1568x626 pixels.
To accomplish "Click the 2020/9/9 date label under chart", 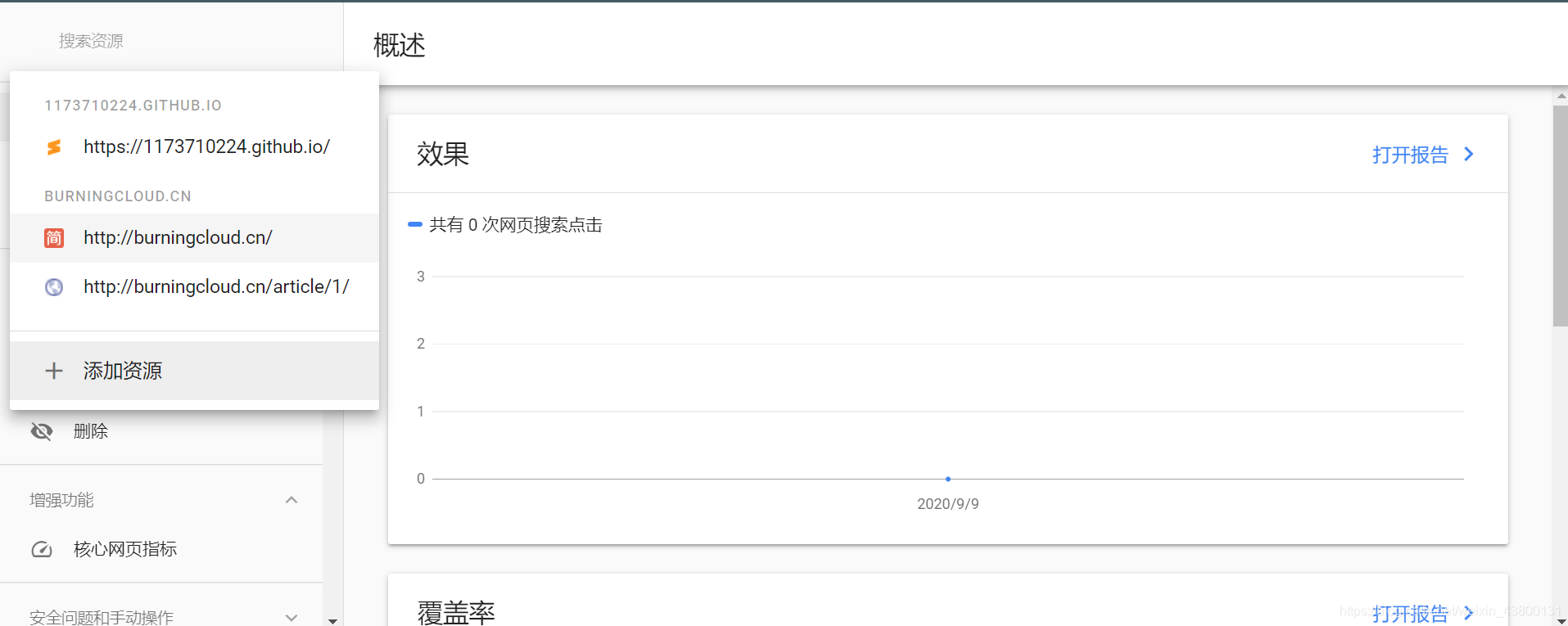I will point(948,504).
